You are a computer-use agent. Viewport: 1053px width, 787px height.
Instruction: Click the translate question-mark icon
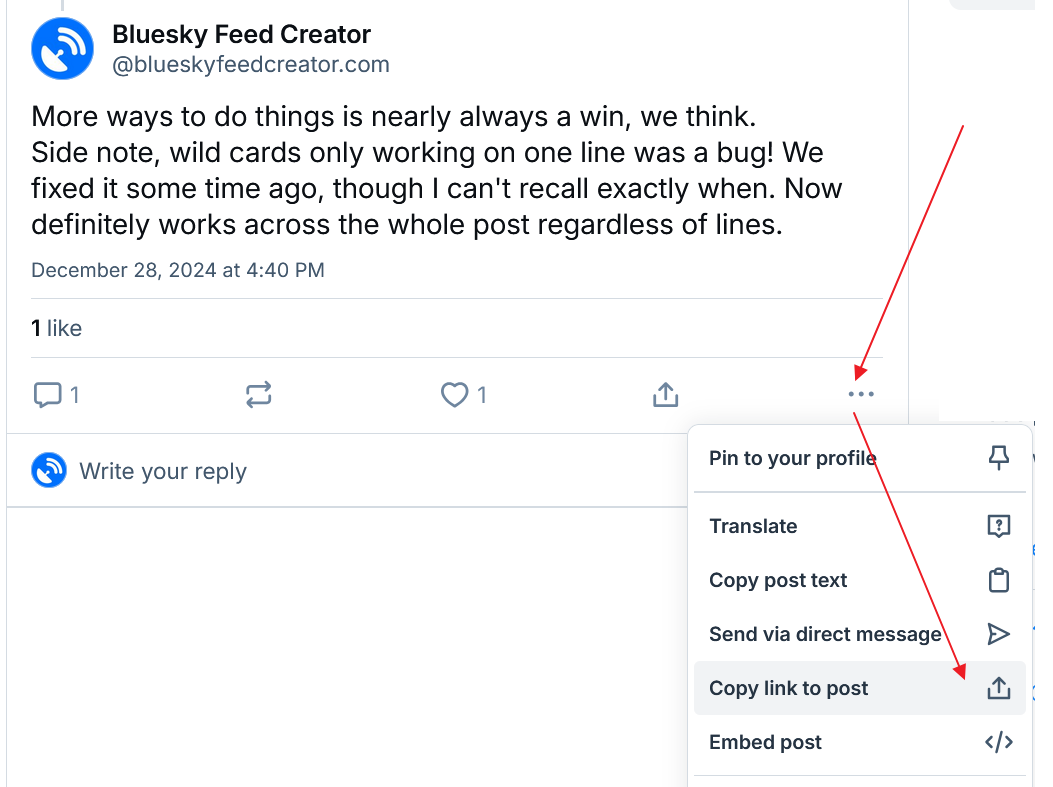tap(998, 526)
